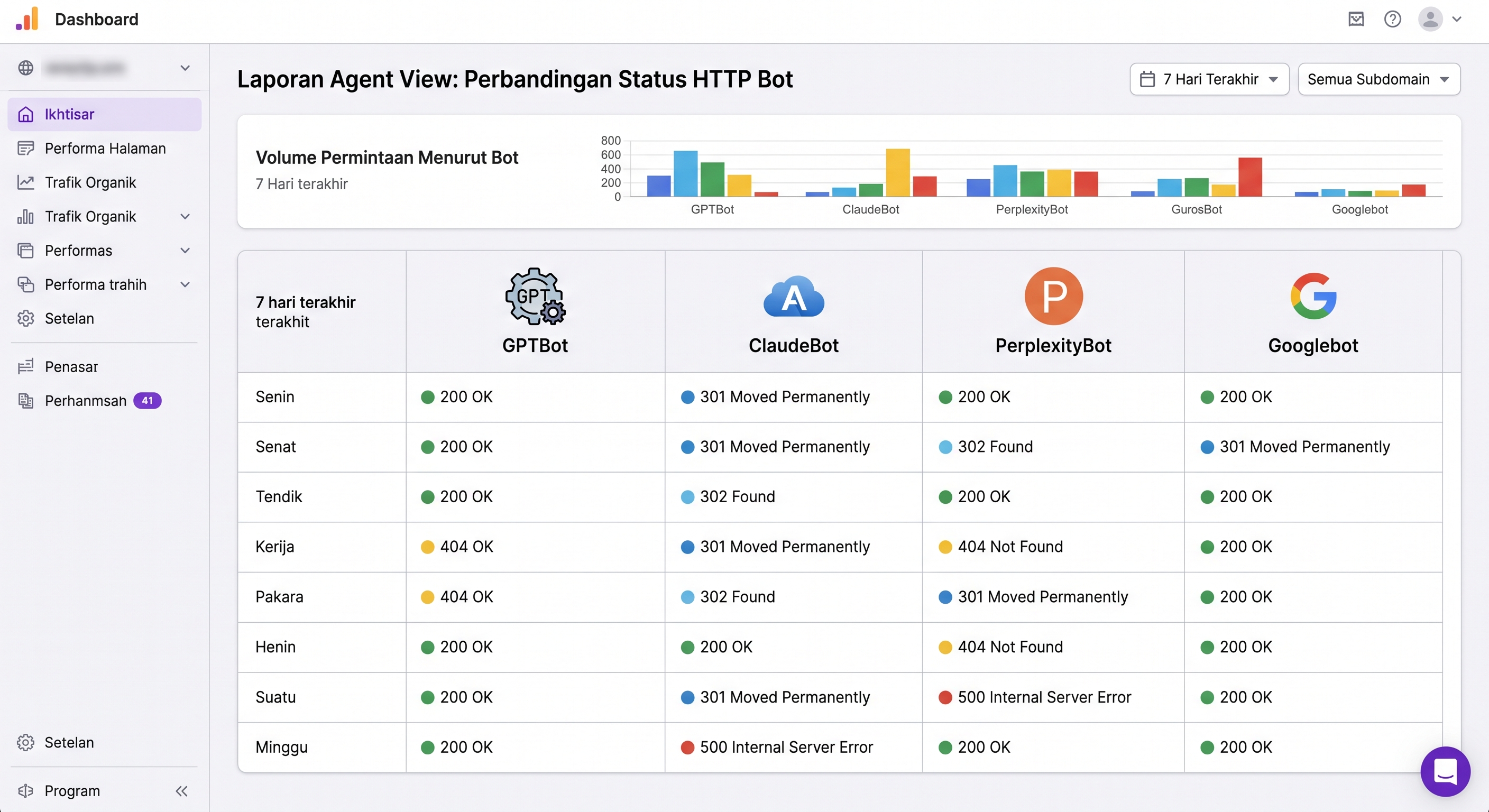The height and width of the screenshot is (812, 1489).
Task: Open Performa Halaman menu item
Action: click(105, 149)
